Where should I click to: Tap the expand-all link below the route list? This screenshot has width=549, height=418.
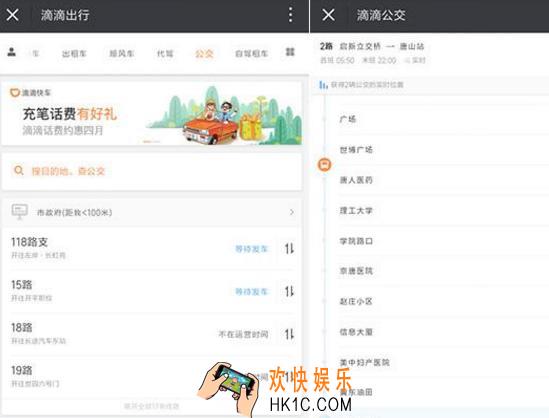152,406
